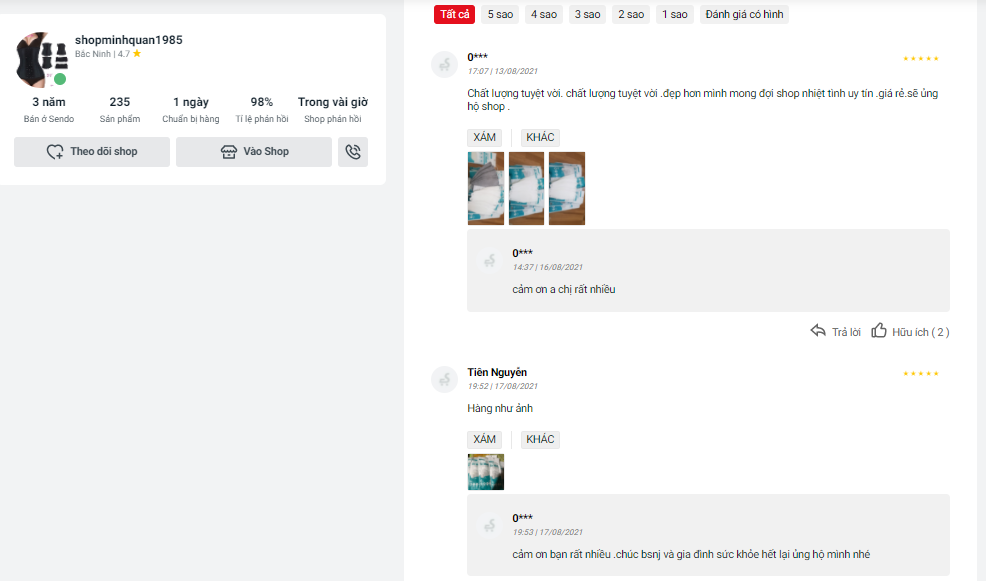Screen dimensions: 986x581
Task: Click first reviewer 0*** avatar icon
Action: click(x=444, y=64)
